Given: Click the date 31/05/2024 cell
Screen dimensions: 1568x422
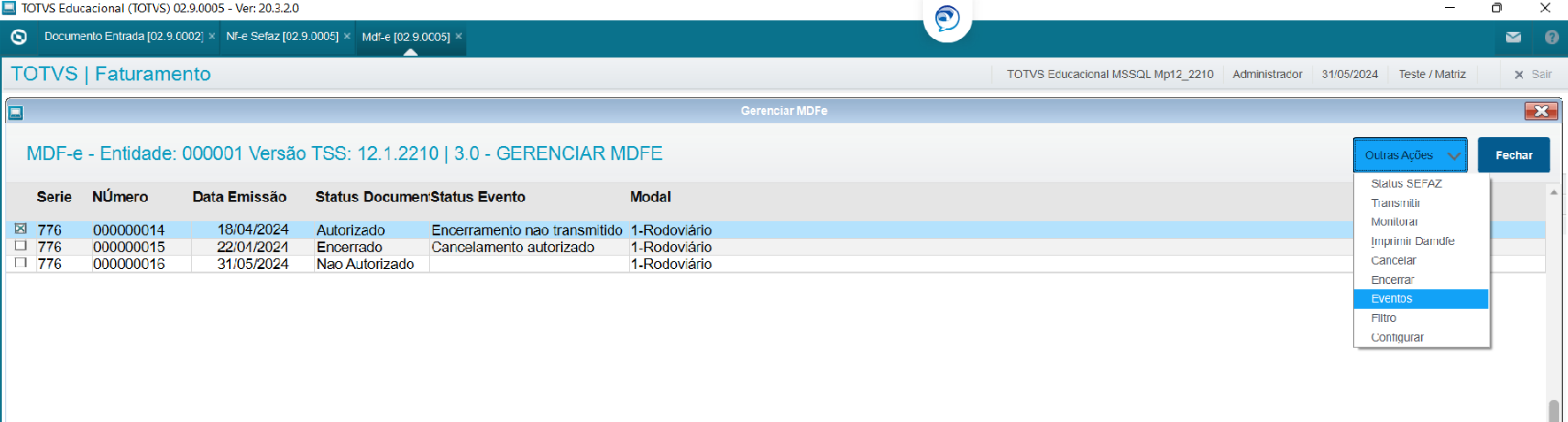Looking at the screenshot, I should coord(253,264).
